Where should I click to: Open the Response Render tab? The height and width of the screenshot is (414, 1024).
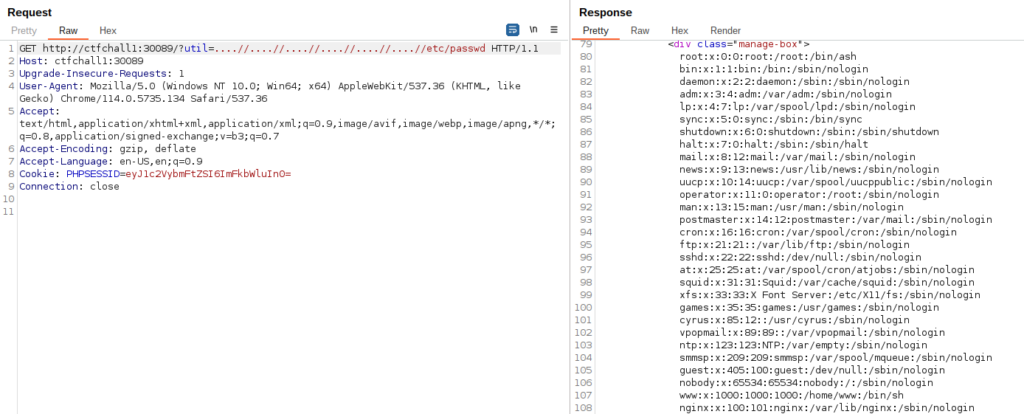[726, 31]
